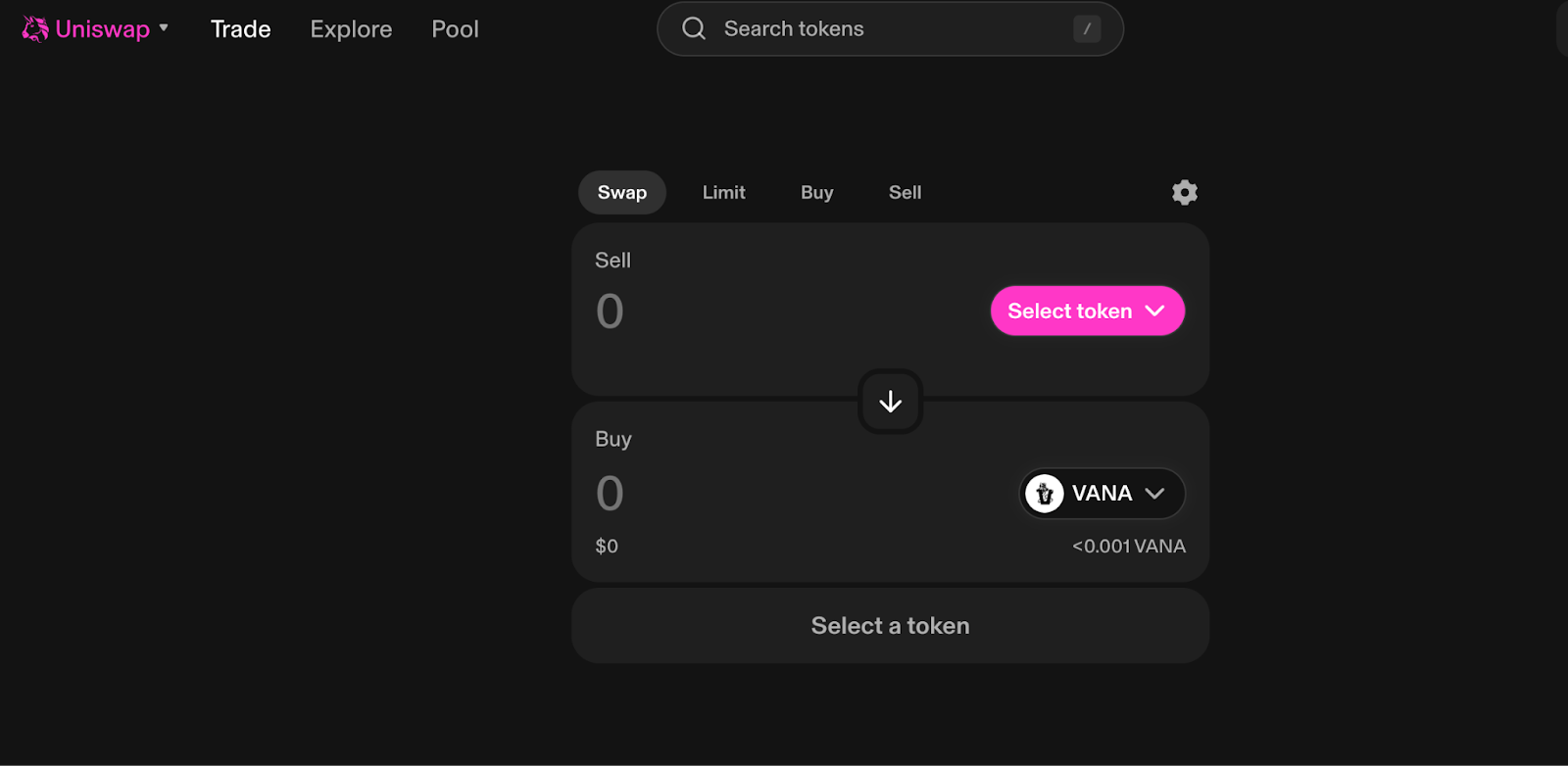This screenshot has width=1568, height=766.
Task: Switch to the Swap tab
Action: pyautogui.click(x=621, y=193)
